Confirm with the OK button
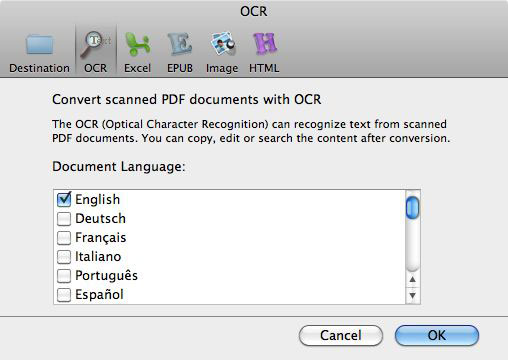Viewport: 508px width, 360px height. tap(437, 335)
